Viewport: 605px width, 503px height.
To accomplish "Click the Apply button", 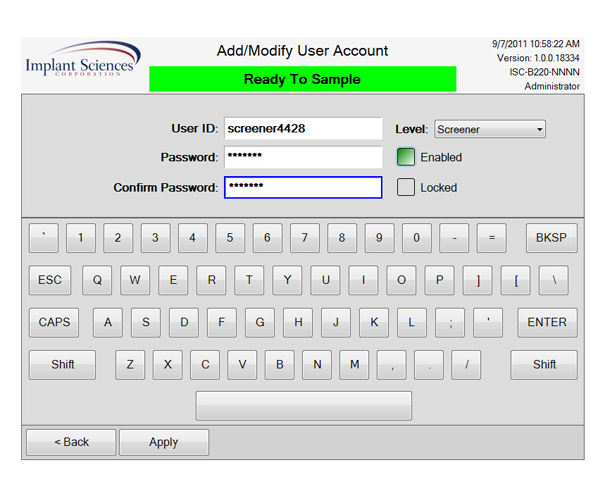I will 164,442.
